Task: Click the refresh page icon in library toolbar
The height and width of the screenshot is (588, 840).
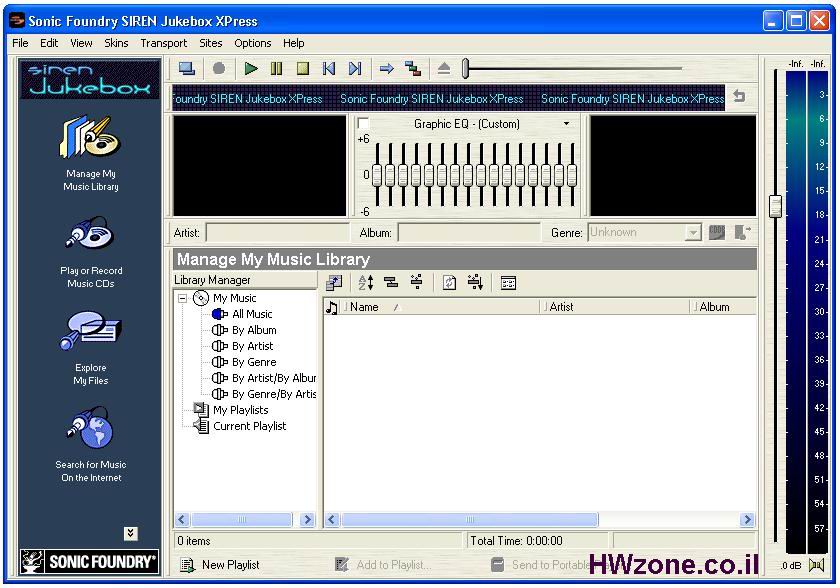Action: click(x=449, y=282)
